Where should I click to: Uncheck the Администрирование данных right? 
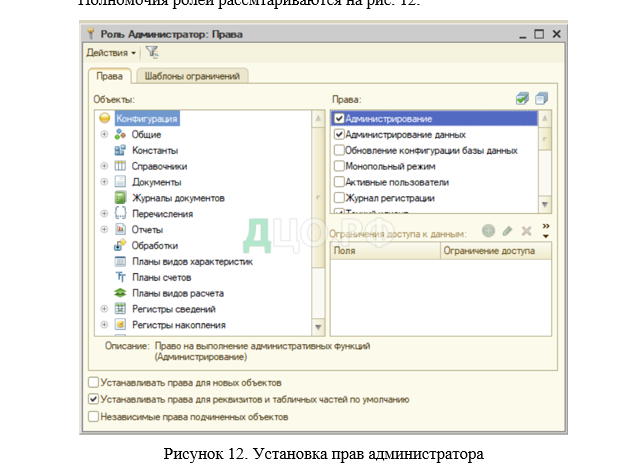(x=339, y=134)
